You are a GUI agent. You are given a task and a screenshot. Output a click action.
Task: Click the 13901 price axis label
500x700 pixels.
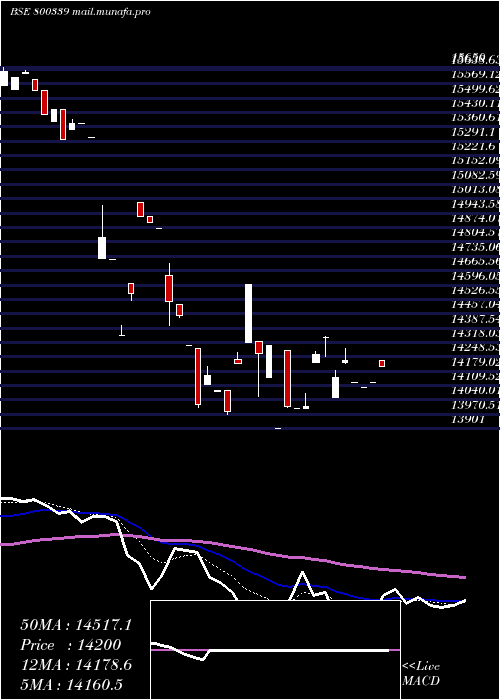(468, 418)
